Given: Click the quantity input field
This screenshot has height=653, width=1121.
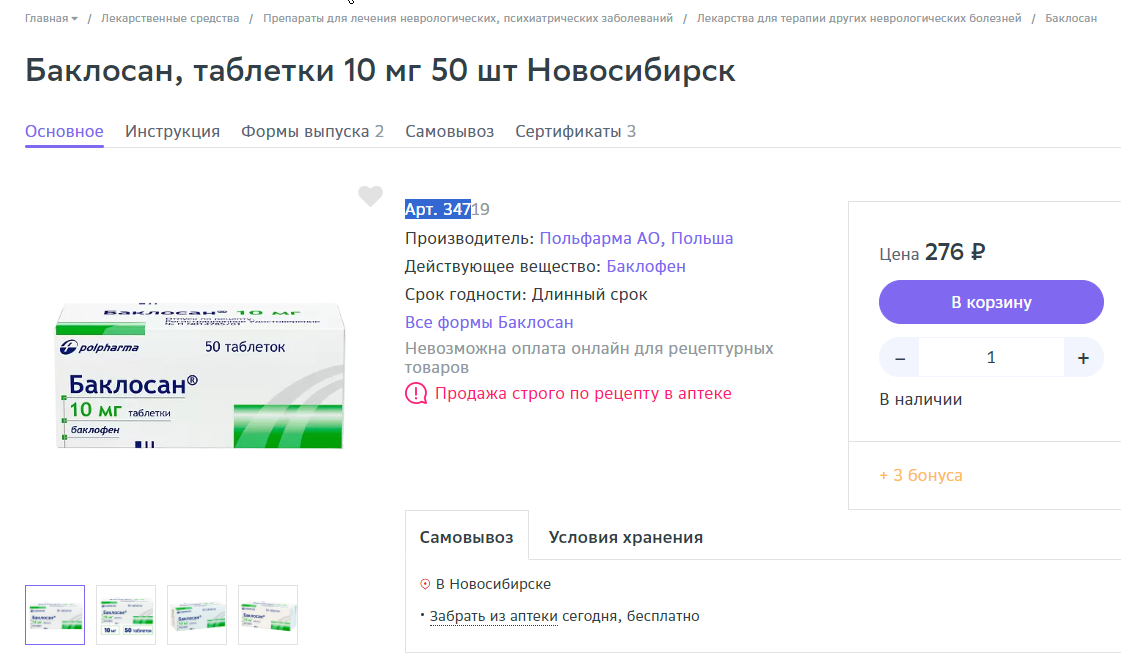Looking at the screenshot, I should coord(991,358).
